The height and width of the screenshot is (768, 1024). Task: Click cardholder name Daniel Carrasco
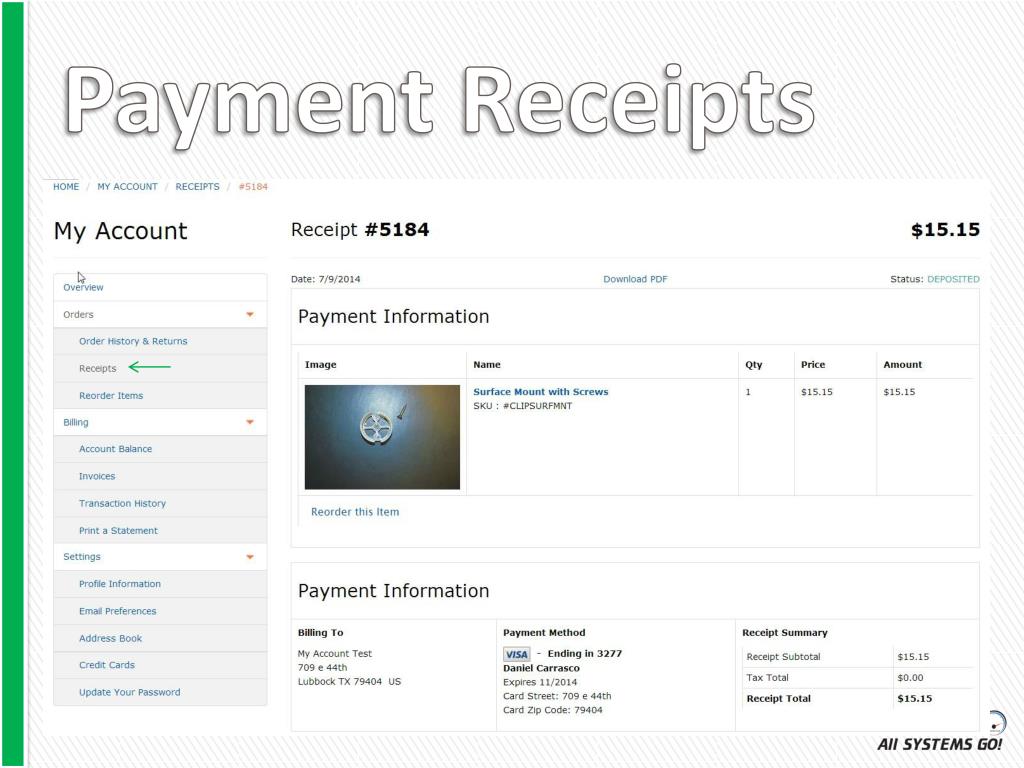(x=541, y=669)
